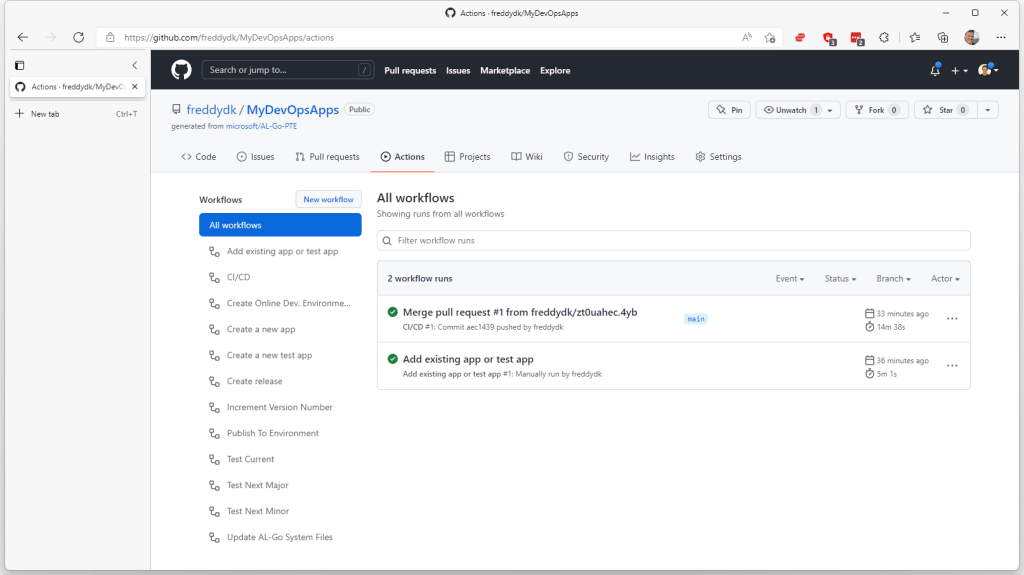Open the Actor filter dropdown
The height and width of the screenshot is (575, 1024).
tap(945, 279)
